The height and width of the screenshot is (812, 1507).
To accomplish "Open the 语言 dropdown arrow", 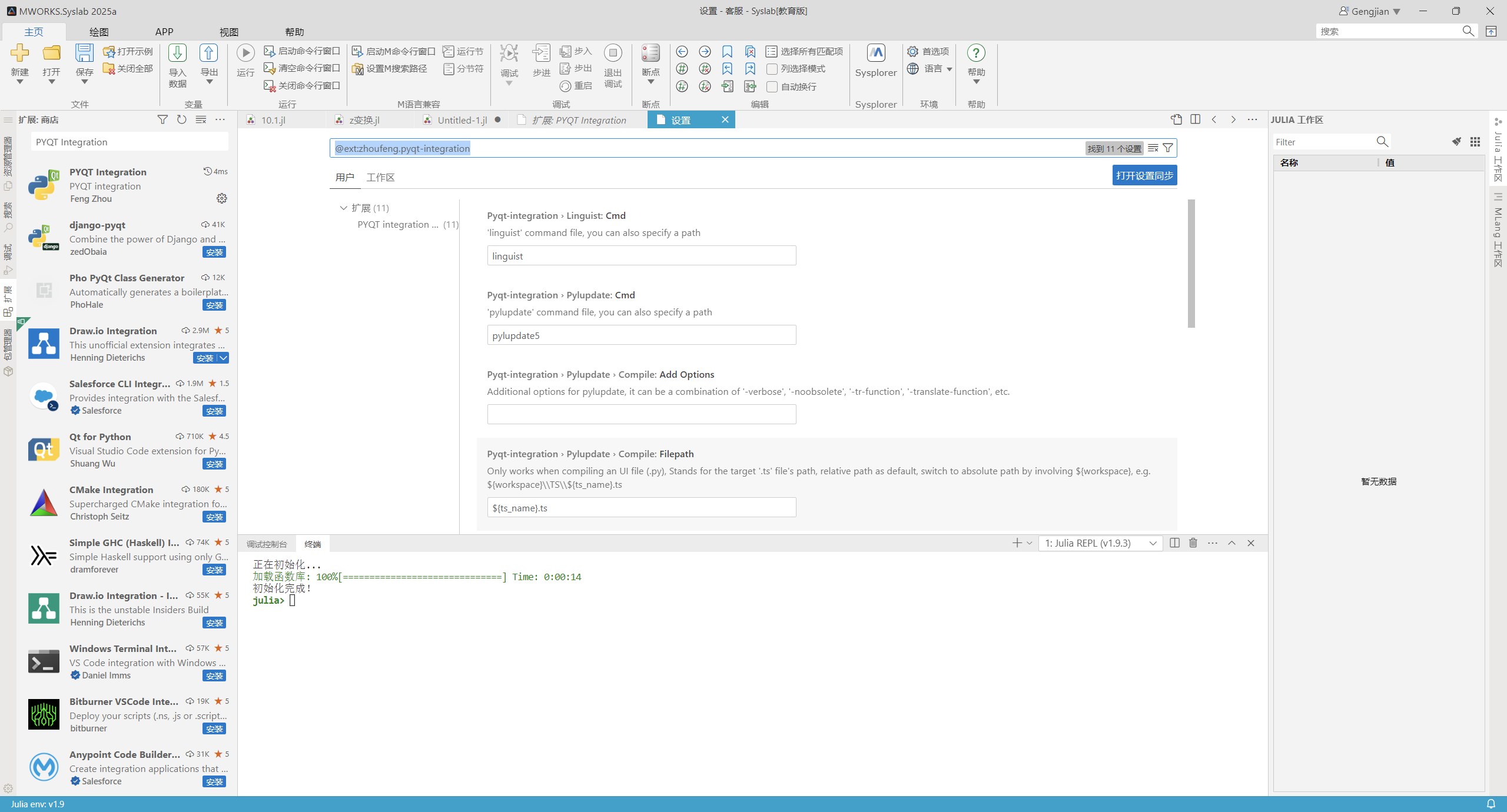I will click(950, 69).
